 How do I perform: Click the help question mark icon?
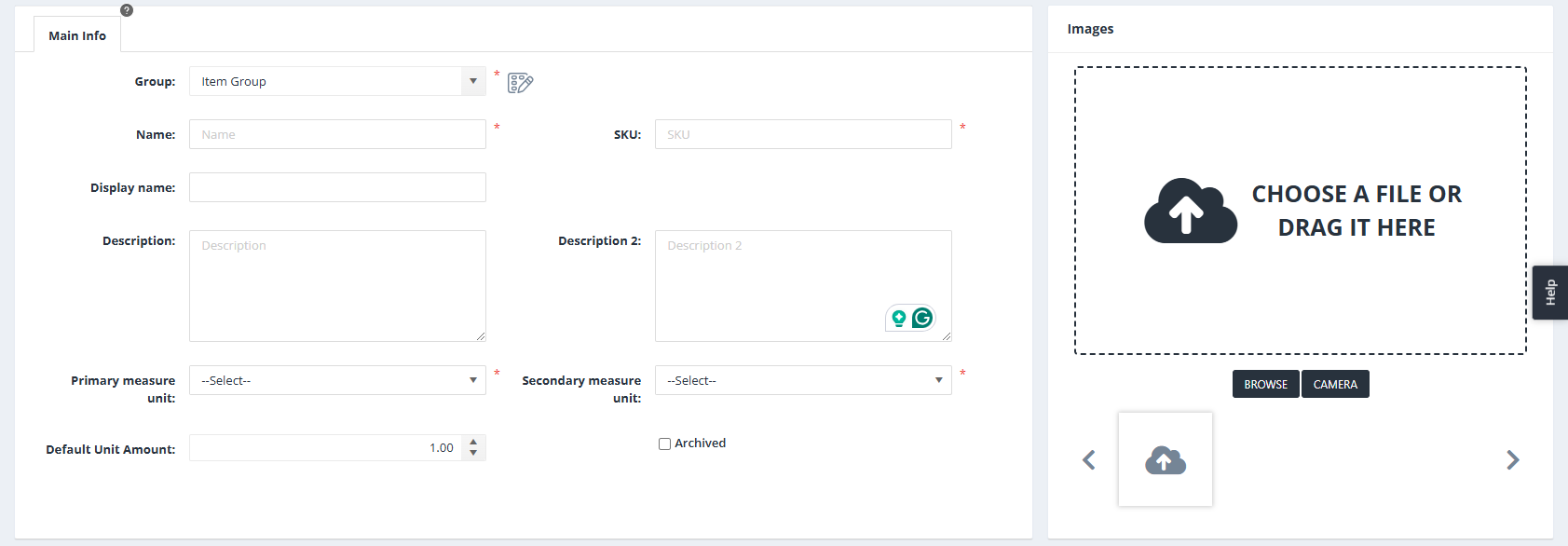127,10
